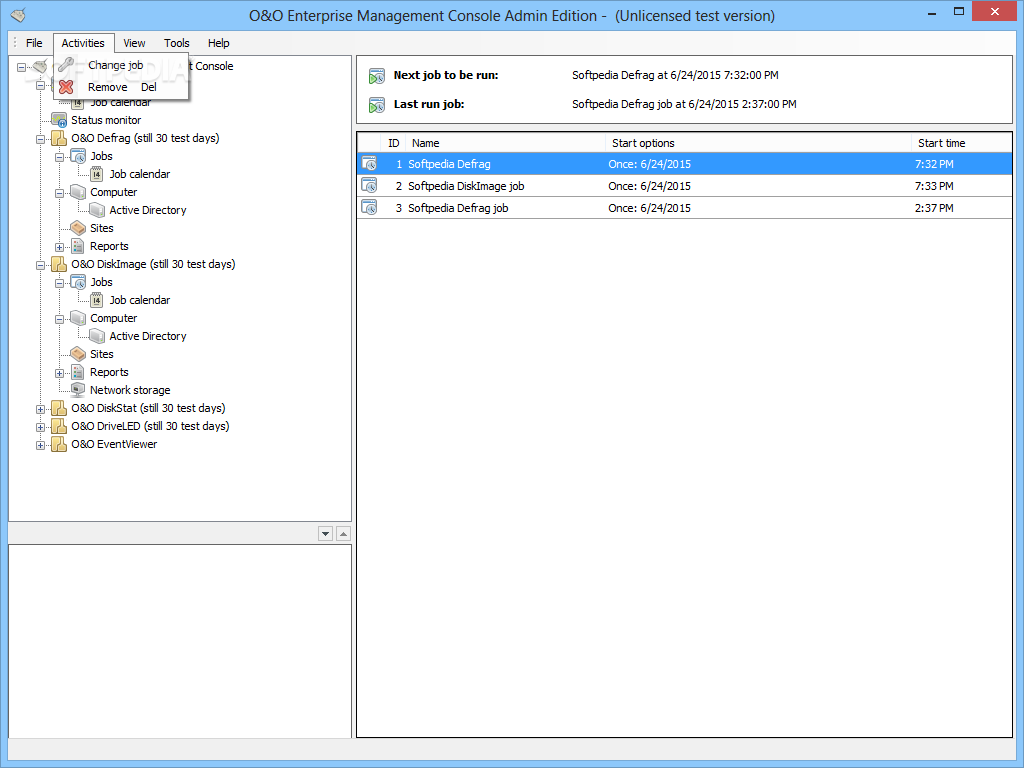Click the down-arrow panel splitter button
This screenshot has height=768, width=1024.
(x=325, y=534)
